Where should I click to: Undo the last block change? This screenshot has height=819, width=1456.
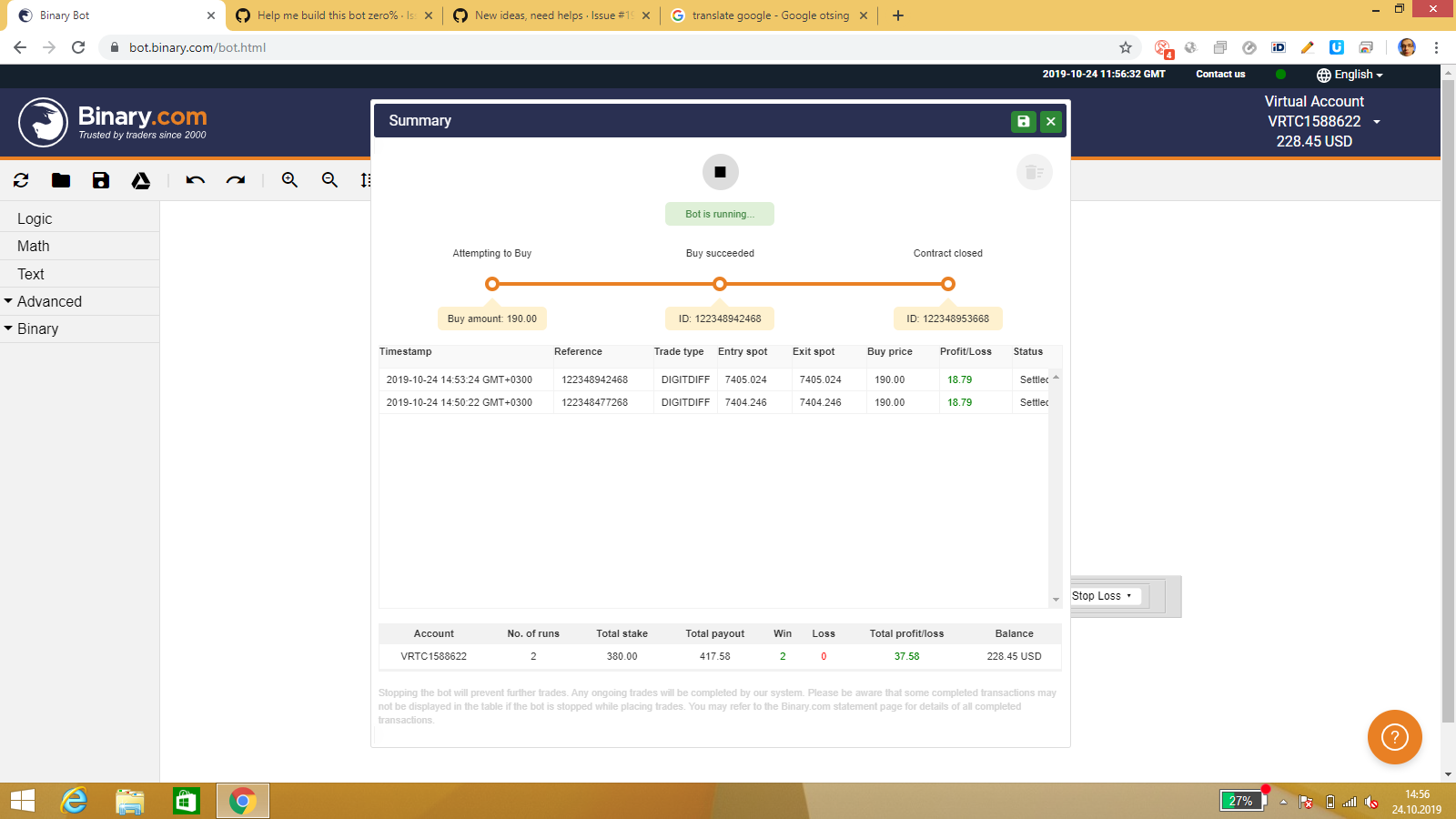pos(193,180)
